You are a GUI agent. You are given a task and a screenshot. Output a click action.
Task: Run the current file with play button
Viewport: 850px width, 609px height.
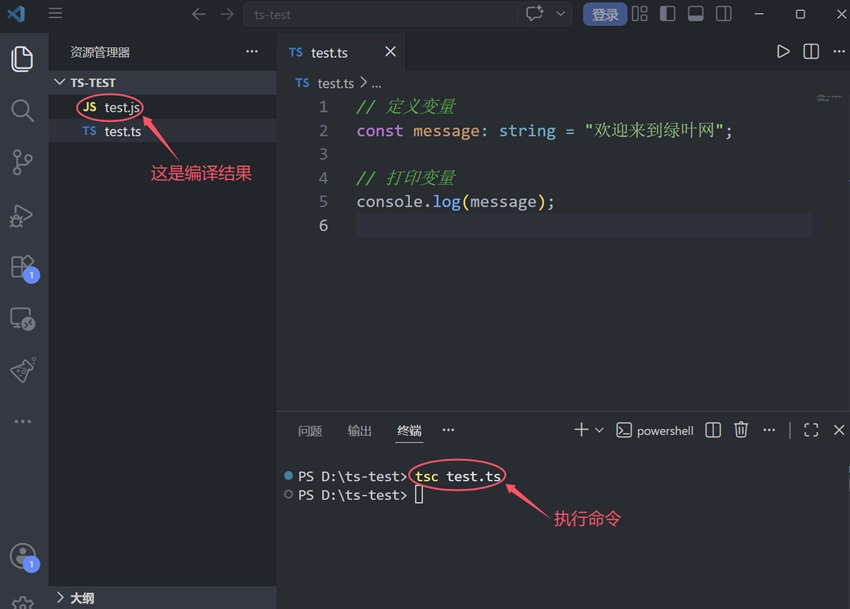click(x=783, y=52)
